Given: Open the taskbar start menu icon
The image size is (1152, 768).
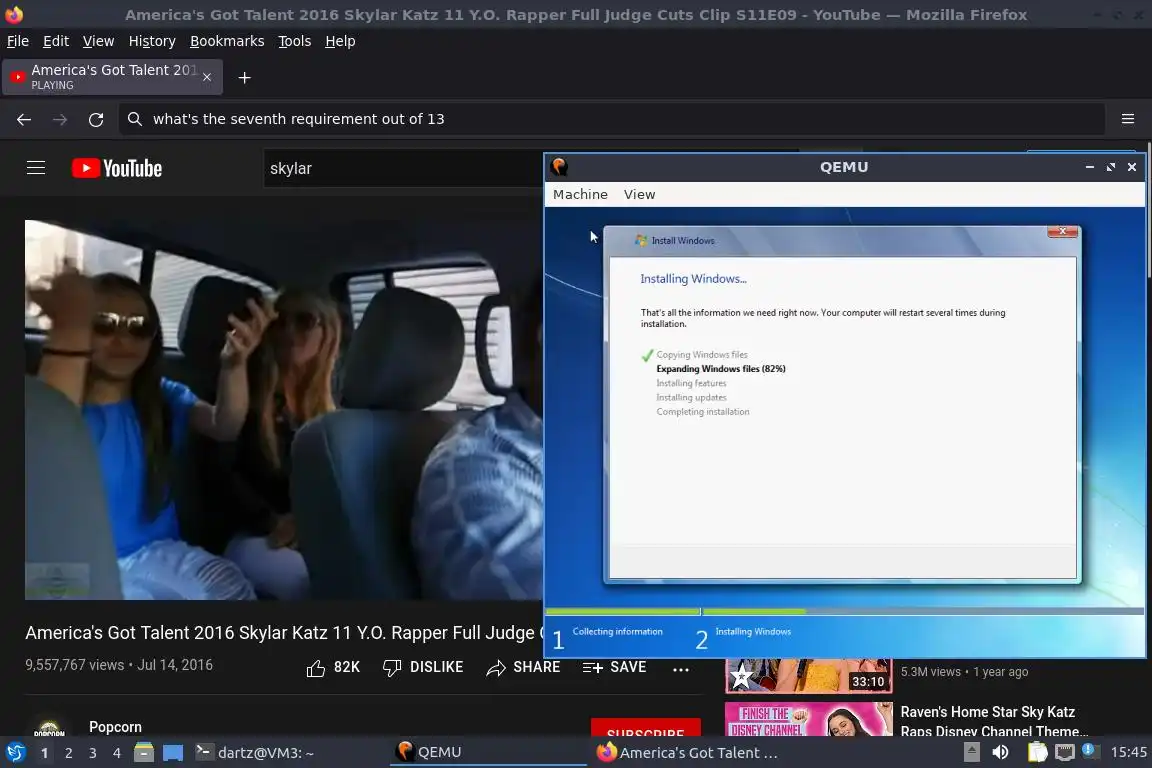Looking at the screenshot, I should pos(15,752).
